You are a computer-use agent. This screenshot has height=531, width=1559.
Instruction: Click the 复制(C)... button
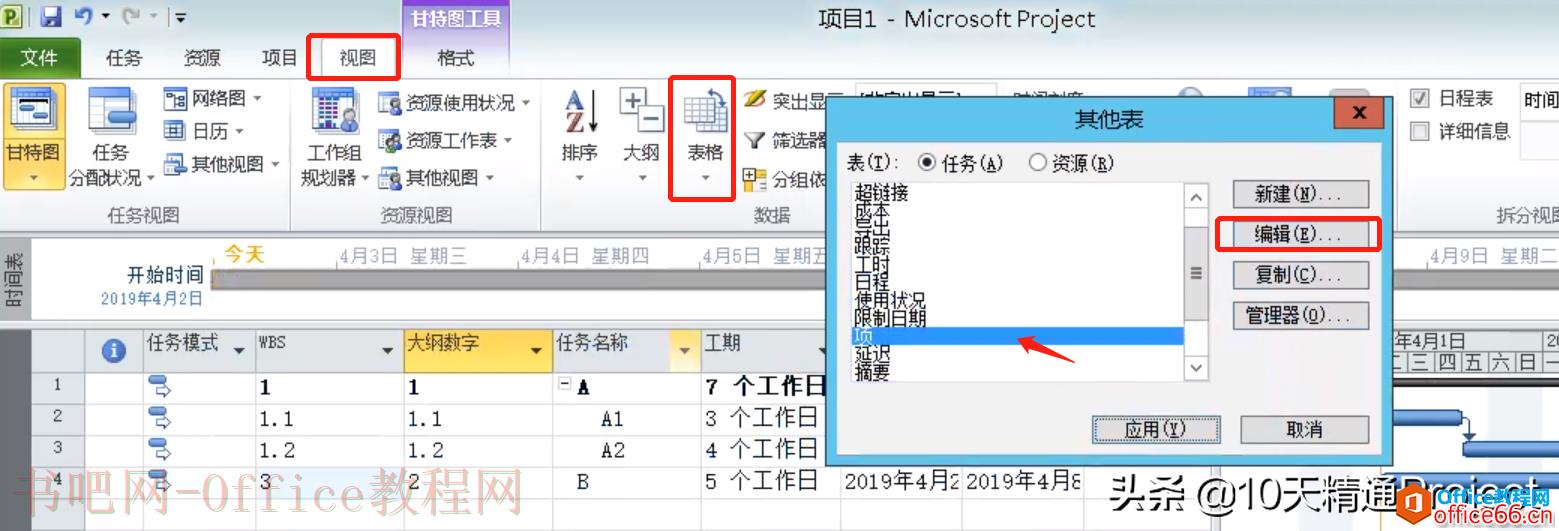click(x=1299, y=274)
